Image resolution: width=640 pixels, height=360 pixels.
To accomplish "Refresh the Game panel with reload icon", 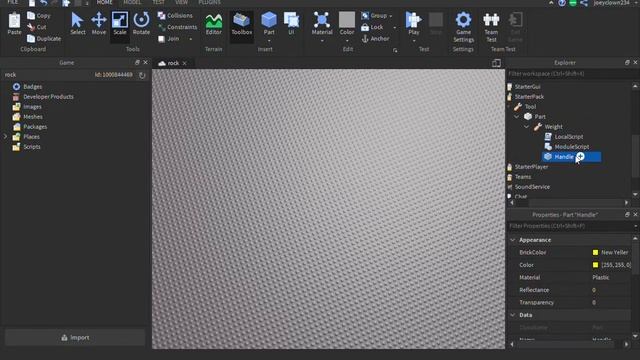I will [x=142, y=75].
